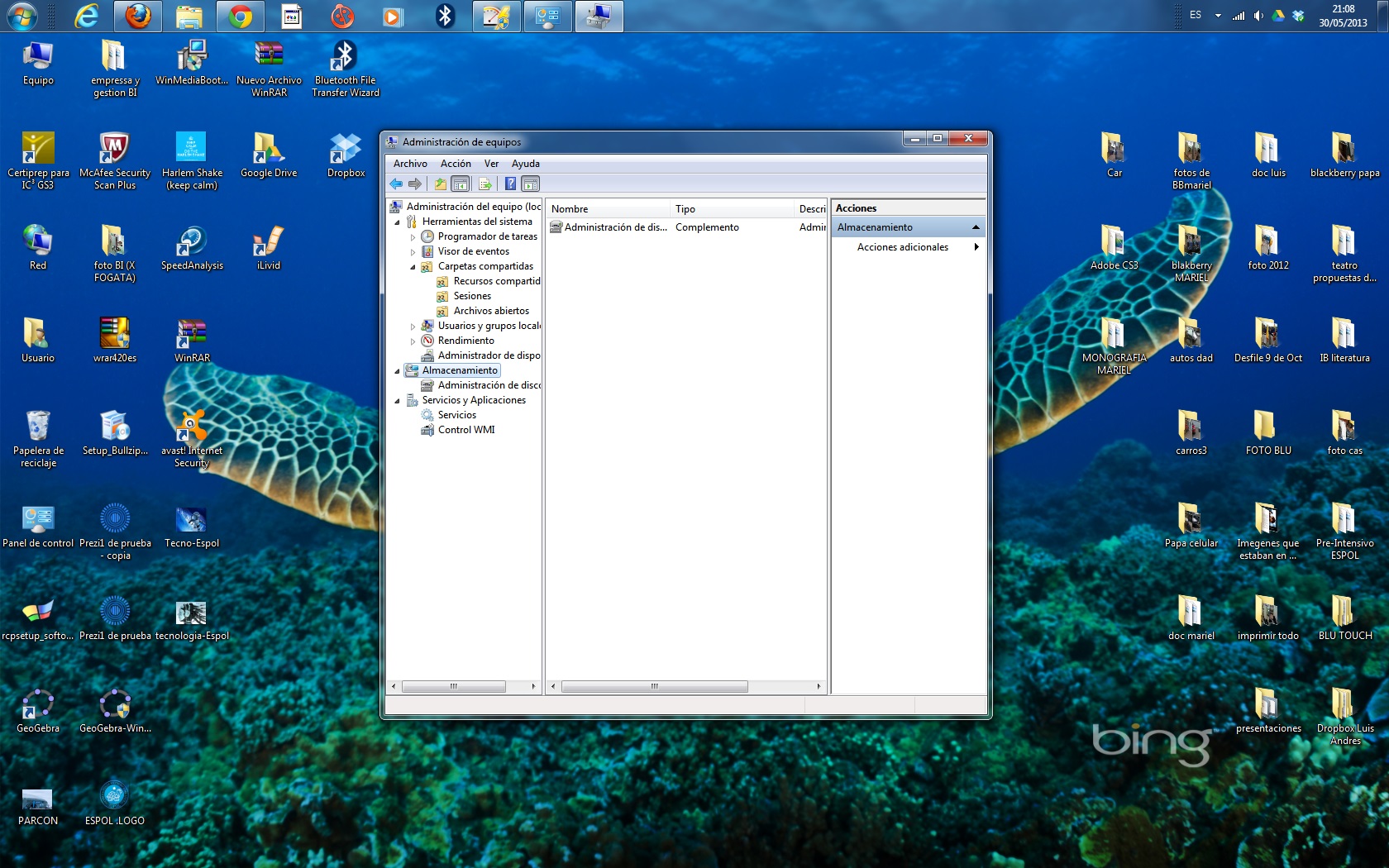Screen dimensions: 1389x868
Task: Expand the Acciones adicionales submenu arrow
Action: pyautogui.click(x=976, y=247)
